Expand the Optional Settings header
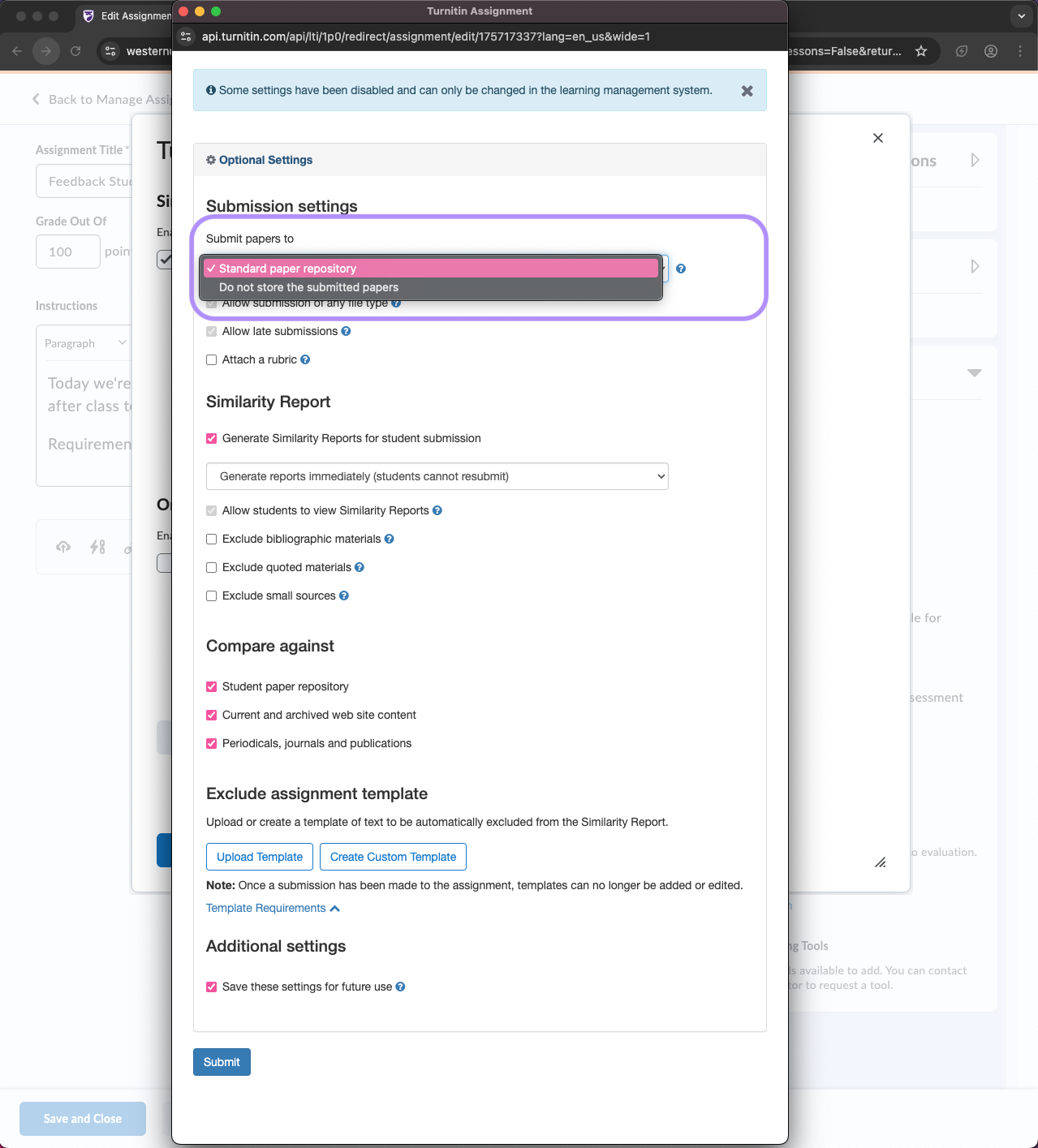1038x1148 pixels. click(265, 160)
